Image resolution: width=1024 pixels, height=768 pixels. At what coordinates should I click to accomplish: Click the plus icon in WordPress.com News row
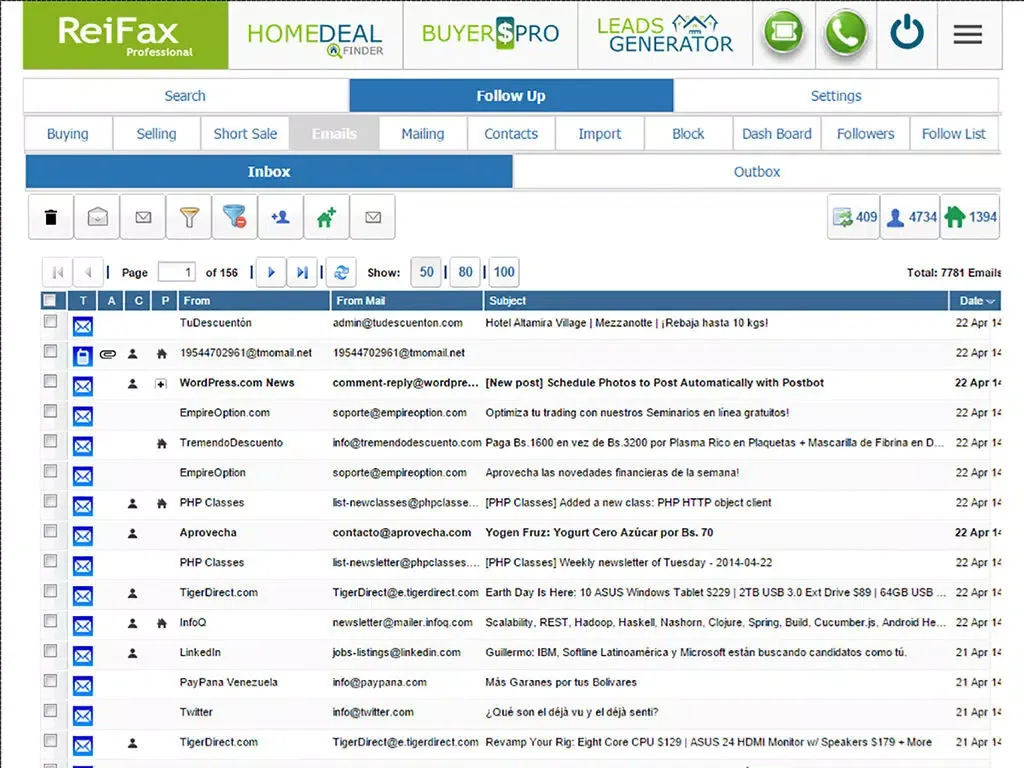(x=161, y=384)
